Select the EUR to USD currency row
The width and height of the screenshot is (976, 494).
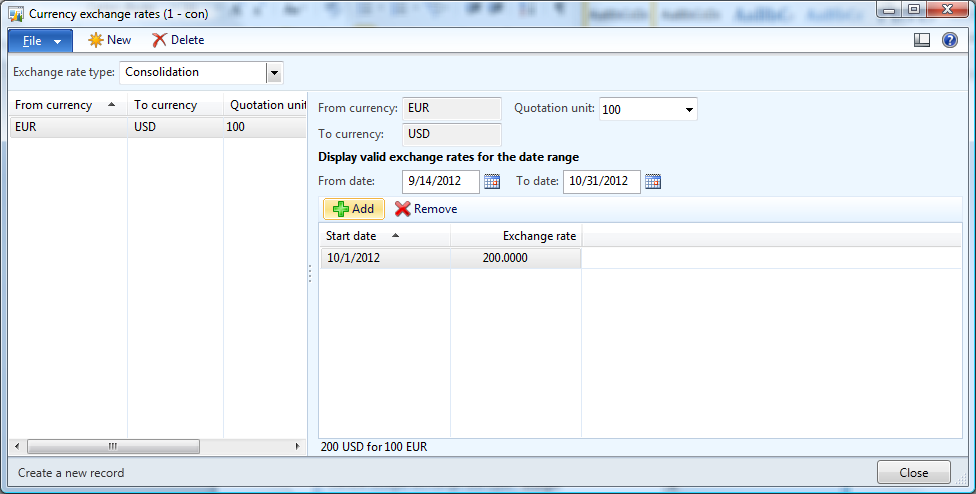pyautogui.click(x=68, y=127)
